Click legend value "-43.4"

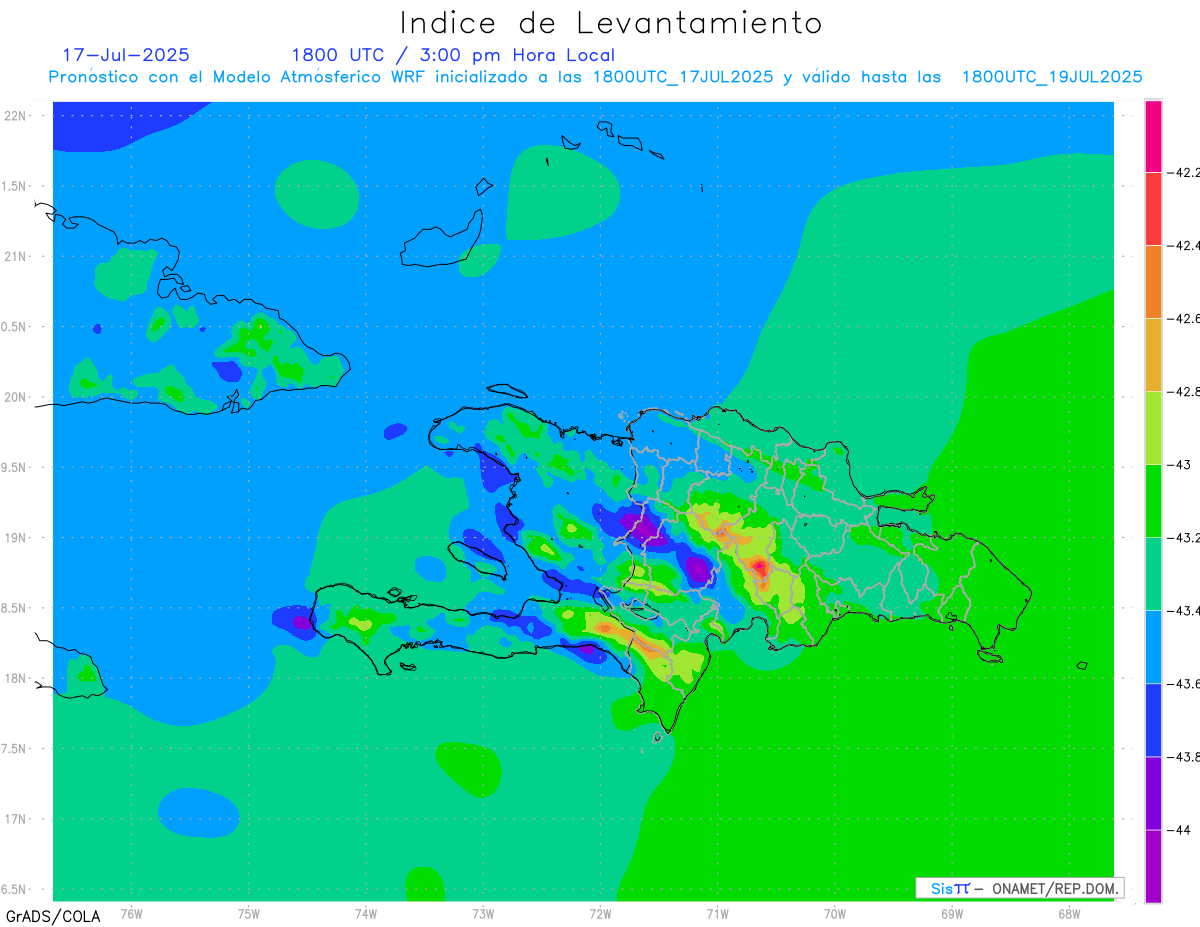[x=1184, y=610]
